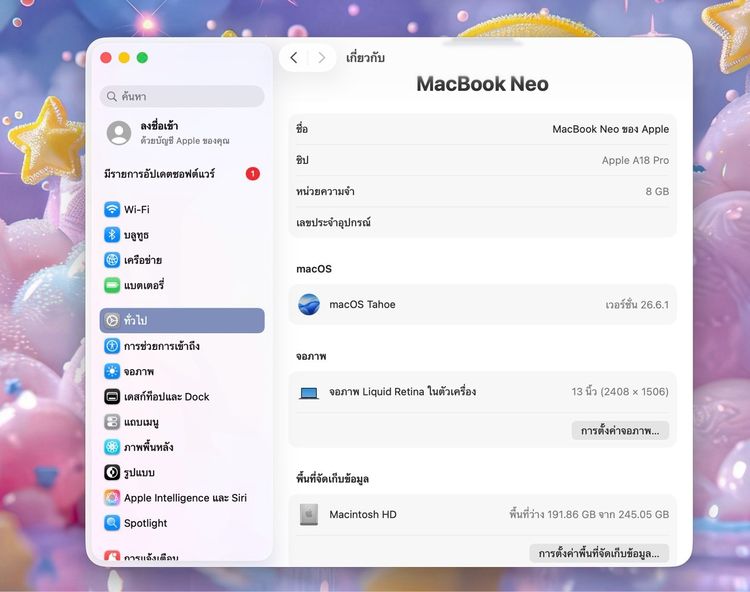Click จอภาพ Liquid Retina ในตัวเครื่อง label
Screen dimensions: 750x592
click(402, 392)
